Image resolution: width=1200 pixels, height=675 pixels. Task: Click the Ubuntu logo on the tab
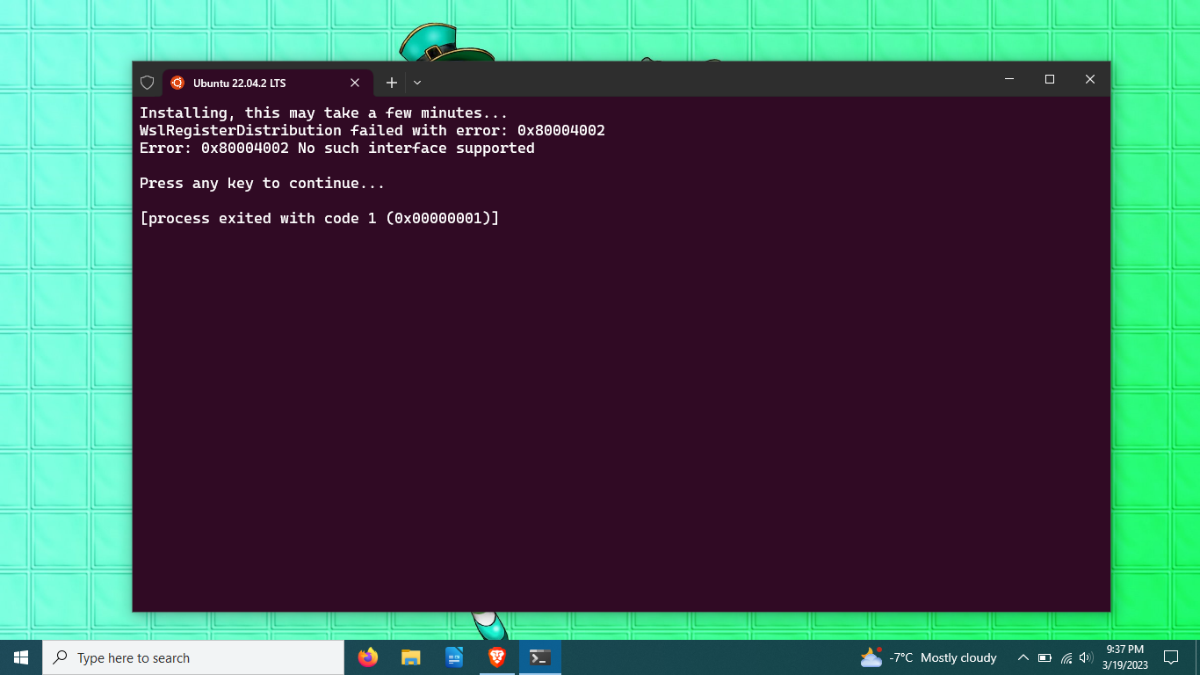coord(177,83)
